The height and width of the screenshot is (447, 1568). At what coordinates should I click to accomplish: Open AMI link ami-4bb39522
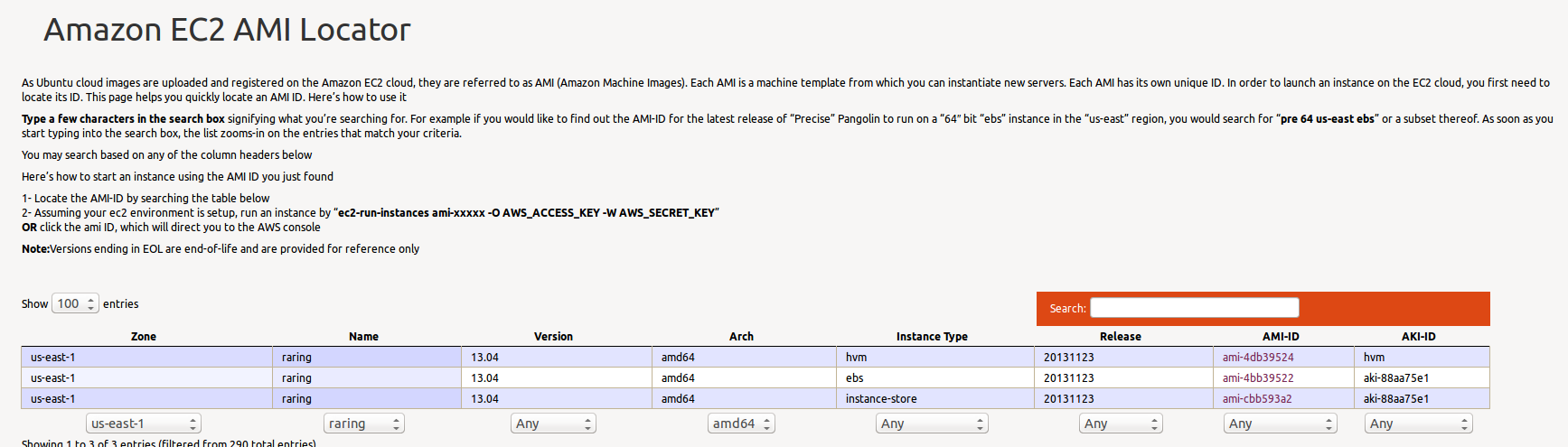coord(1258,378)
